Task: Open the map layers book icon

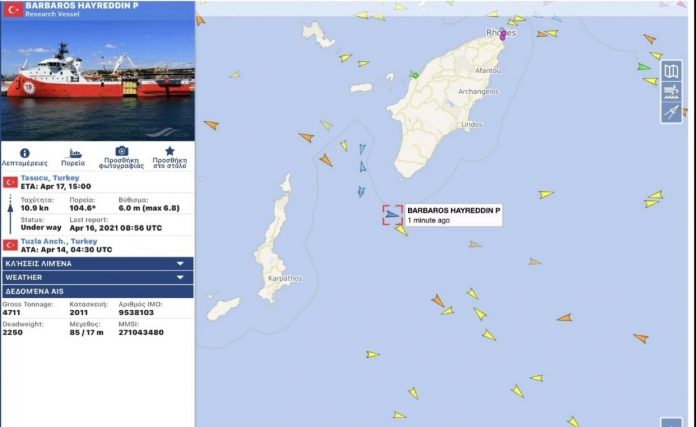Action: pos(672,71)
